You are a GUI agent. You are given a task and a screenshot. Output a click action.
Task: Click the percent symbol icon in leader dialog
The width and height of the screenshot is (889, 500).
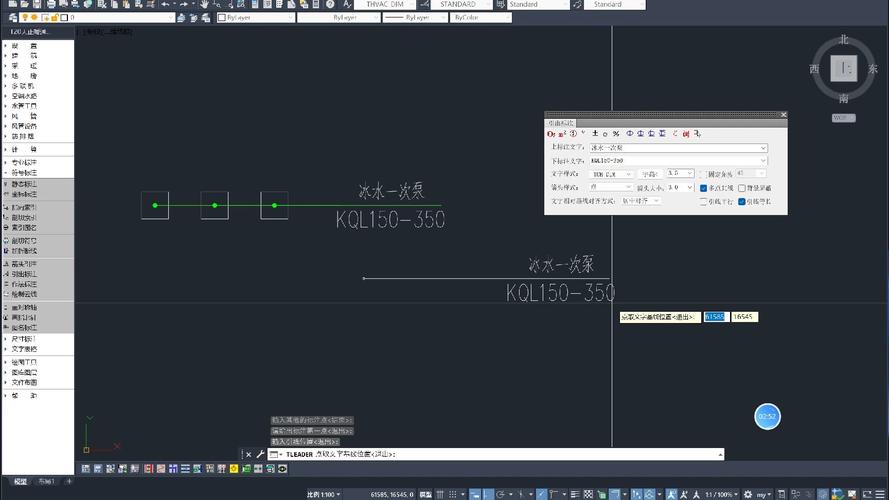point(616,133)
